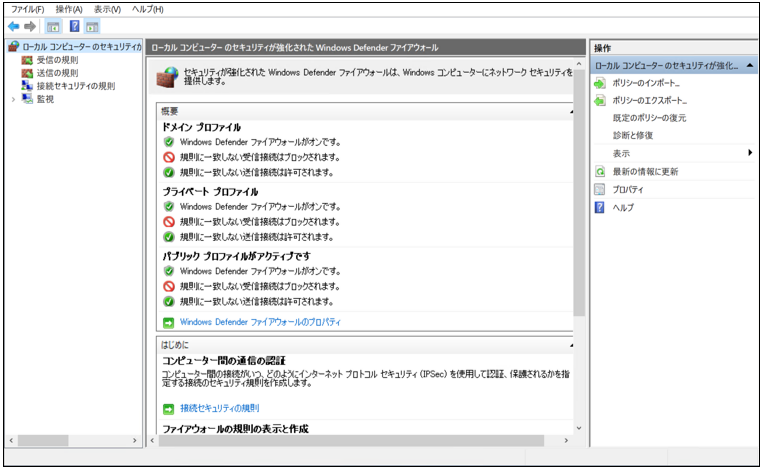Open help via the toolbar question-mark icon
This screenshot has height=469, width=762.
click(x=74, y=26)
